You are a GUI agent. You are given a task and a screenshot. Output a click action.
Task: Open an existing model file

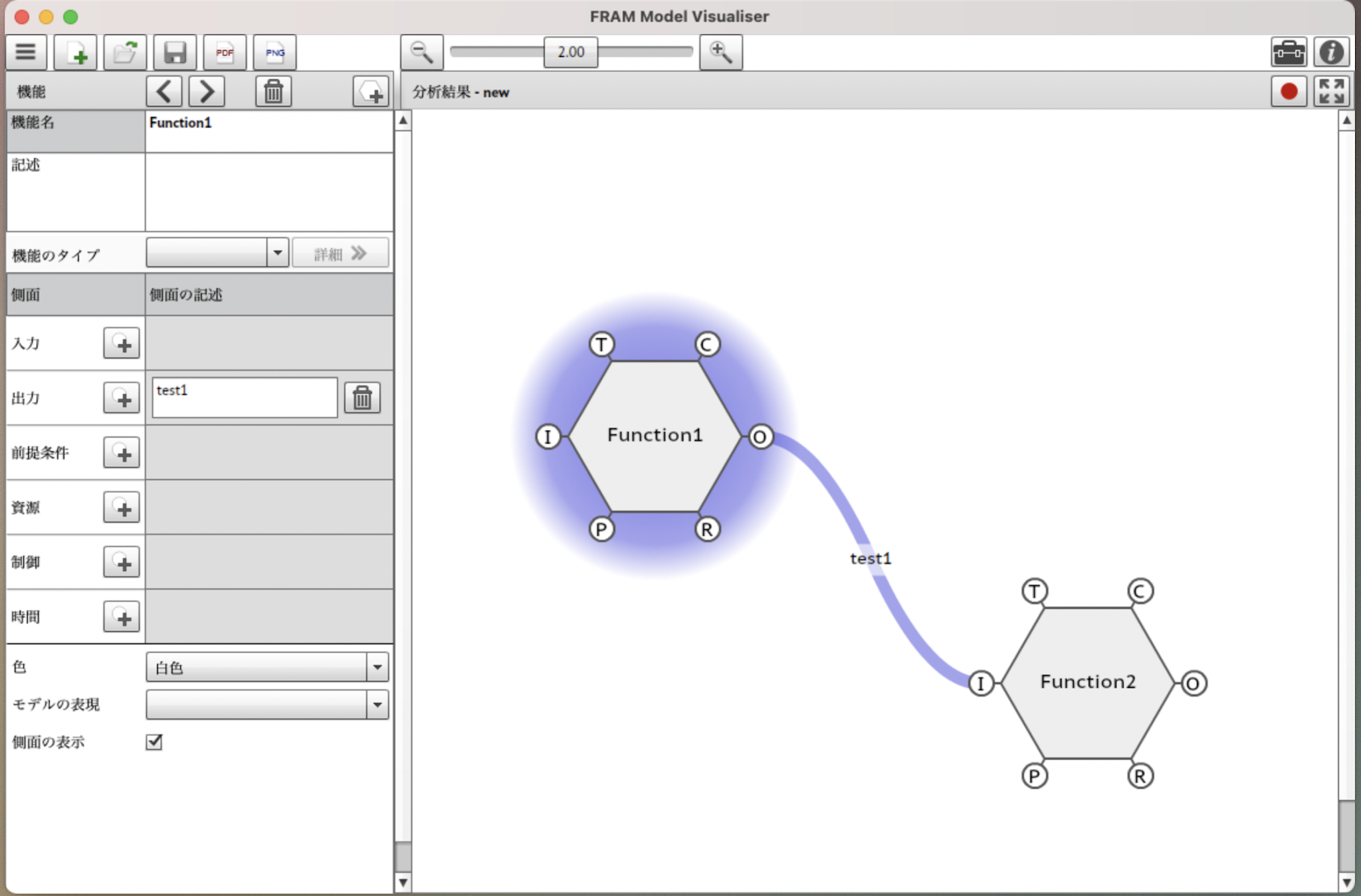point(125,52)
